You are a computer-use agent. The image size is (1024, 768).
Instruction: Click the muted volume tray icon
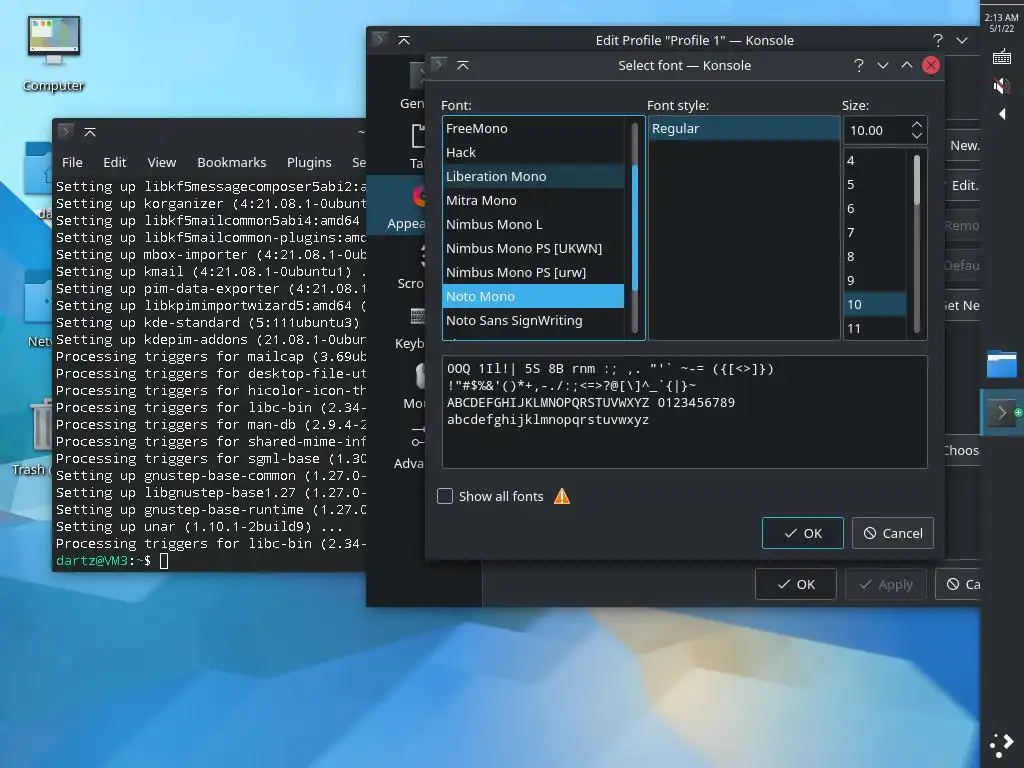coord(1001,86)
